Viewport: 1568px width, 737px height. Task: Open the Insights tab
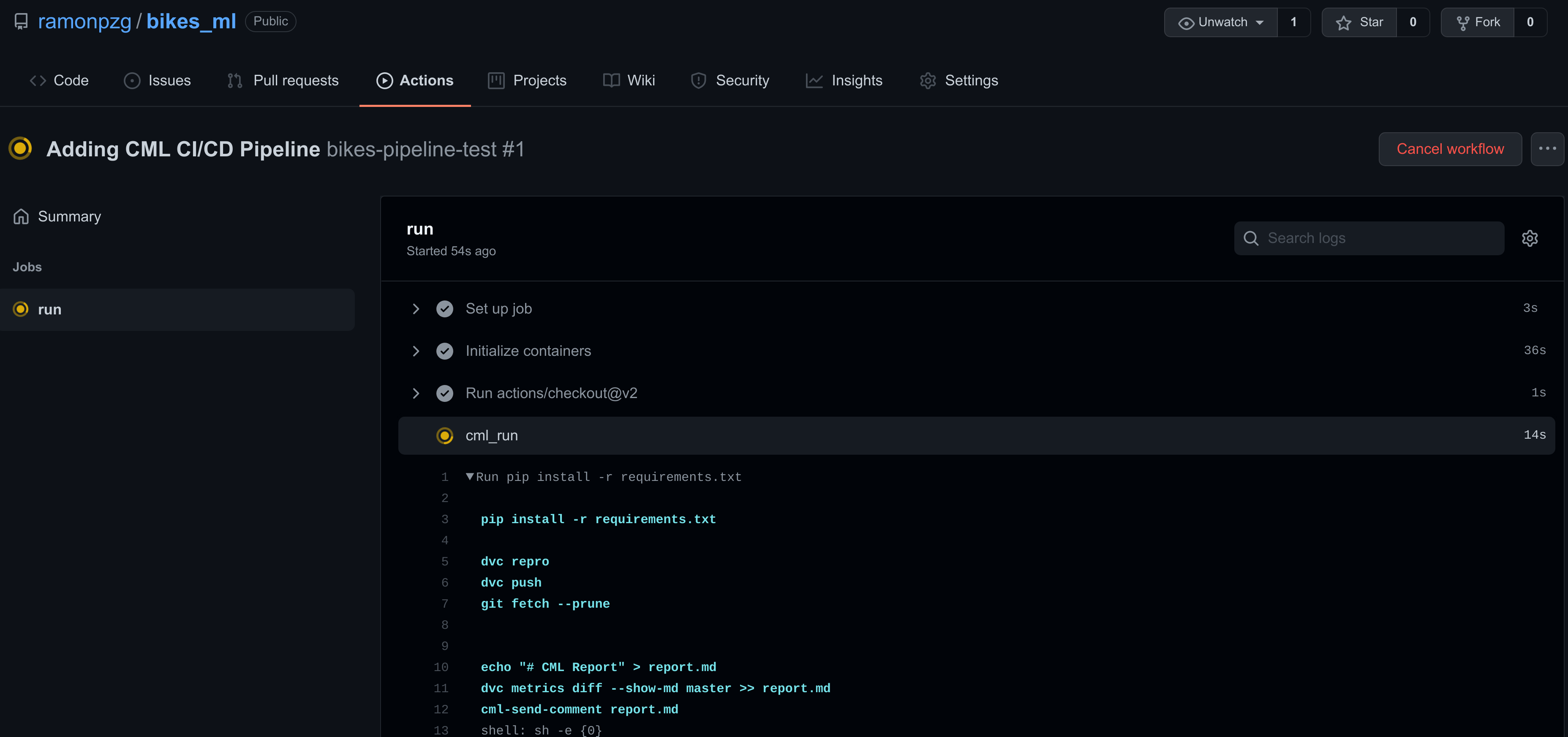844,80
